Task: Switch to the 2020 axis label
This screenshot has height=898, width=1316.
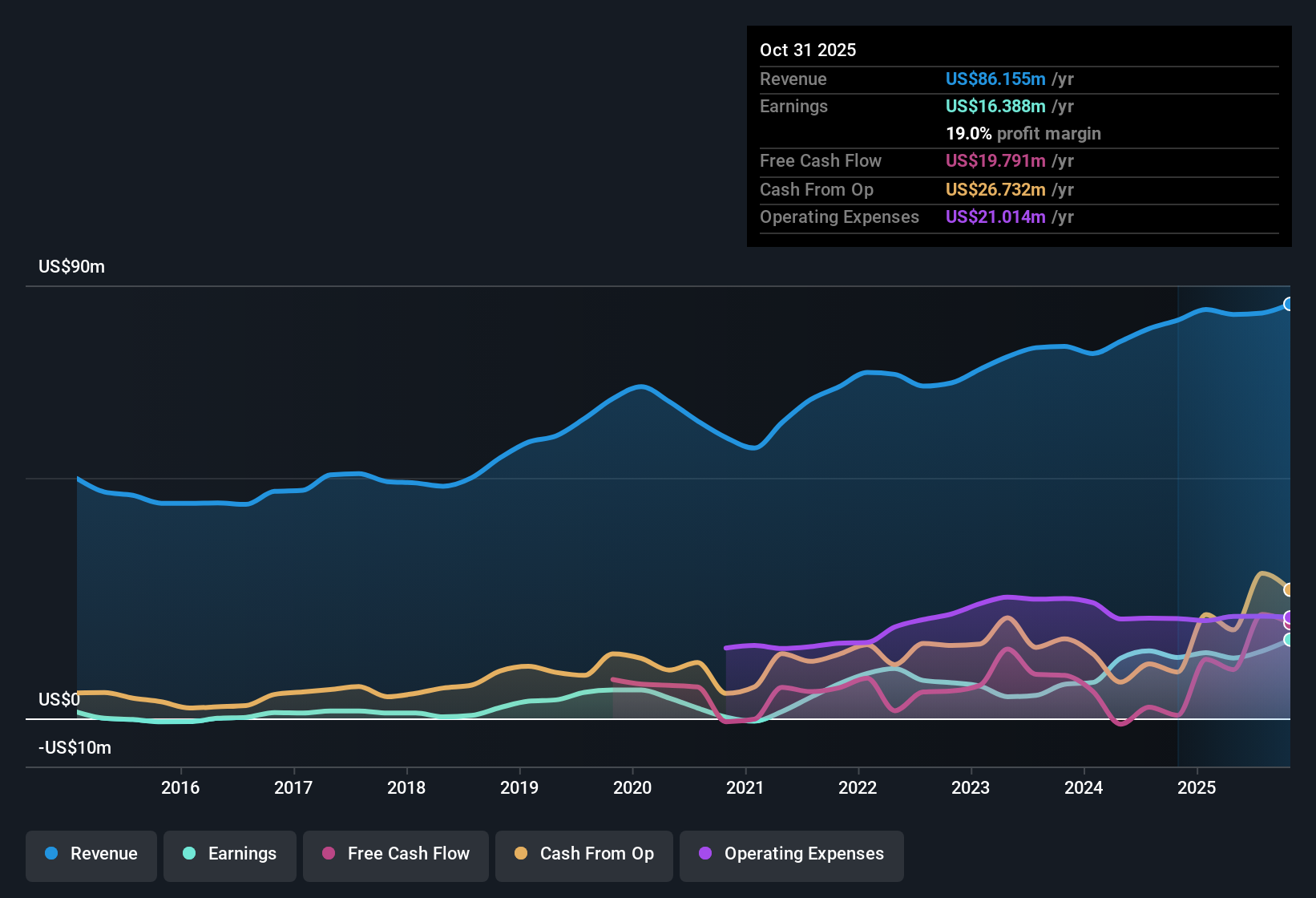Action: click(632, 787)
